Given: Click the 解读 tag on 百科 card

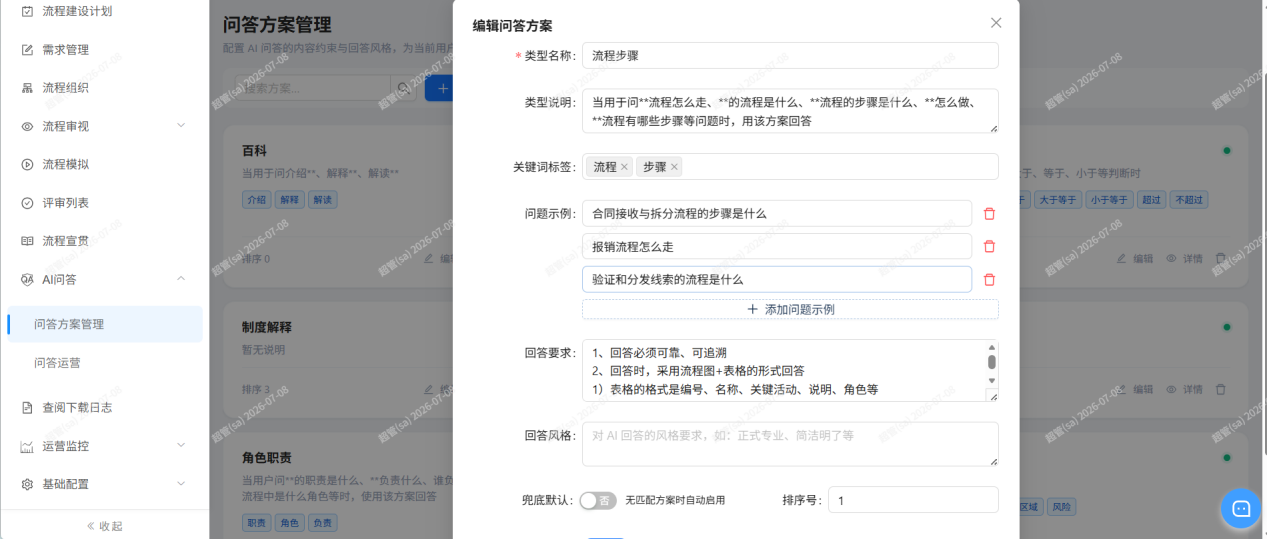Looking at the screenshot, I should [322, 200].
